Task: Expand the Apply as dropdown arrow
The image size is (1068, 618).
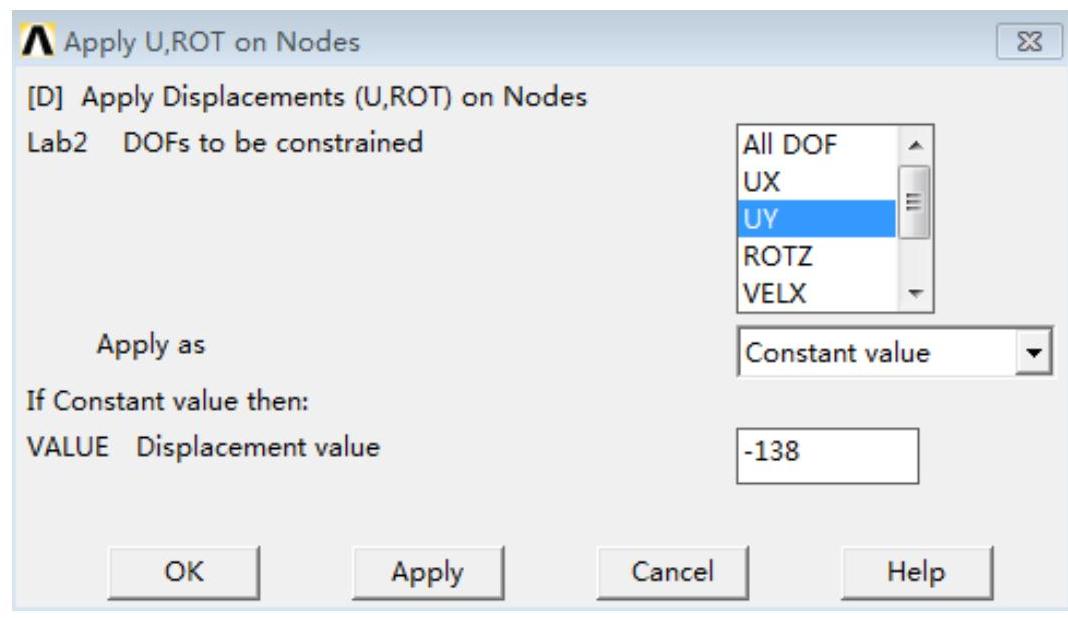Action: (1039, 353)
